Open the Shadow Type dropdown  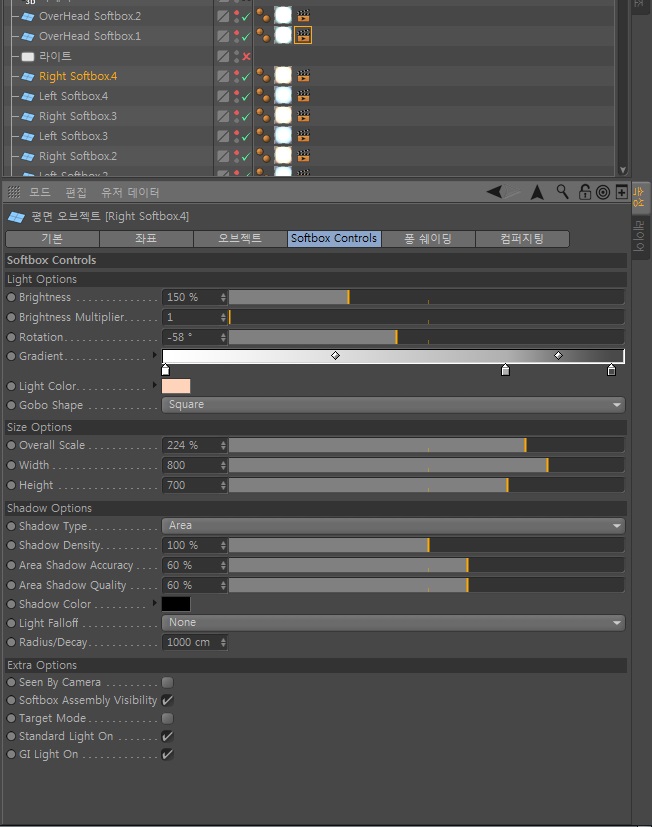(393, 525)
